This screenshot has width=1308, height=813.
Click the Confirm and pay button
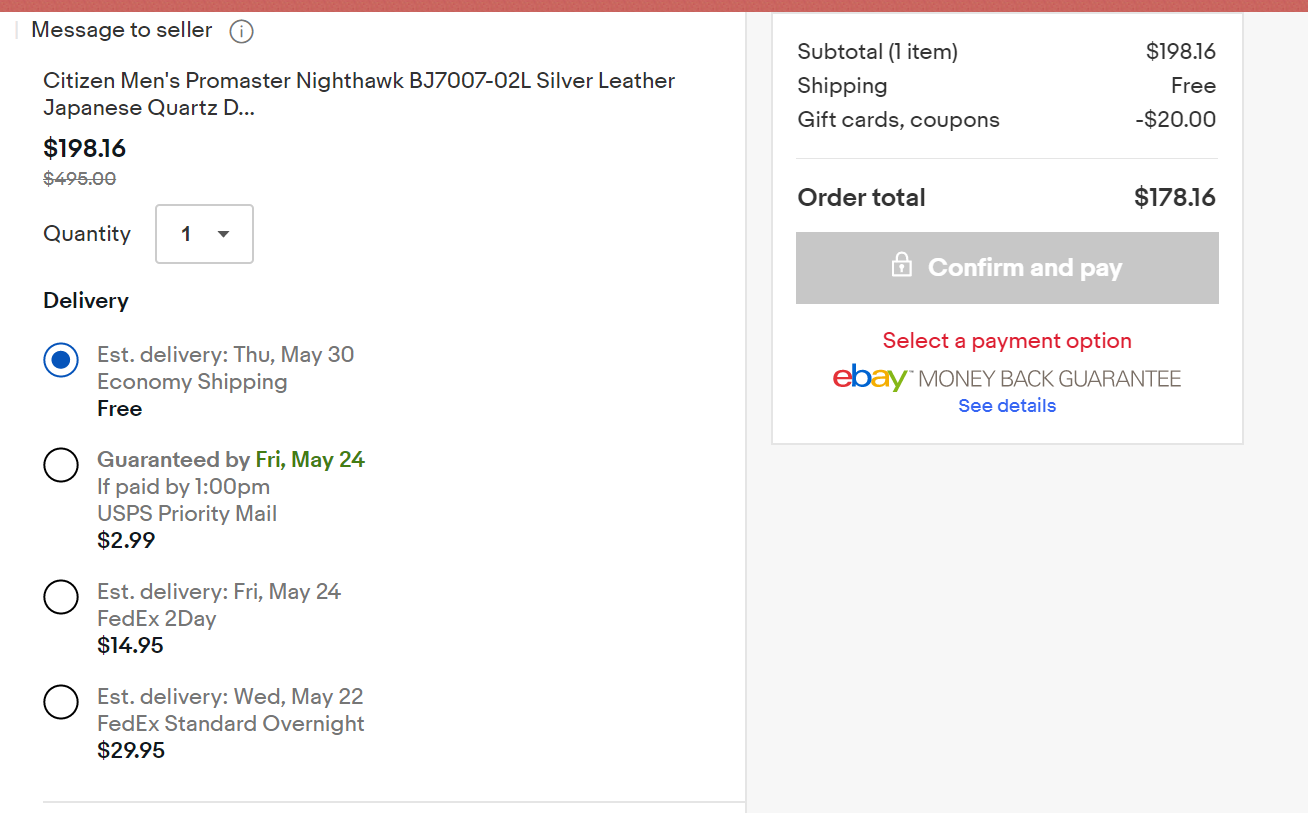click(x=1007, y=268)
